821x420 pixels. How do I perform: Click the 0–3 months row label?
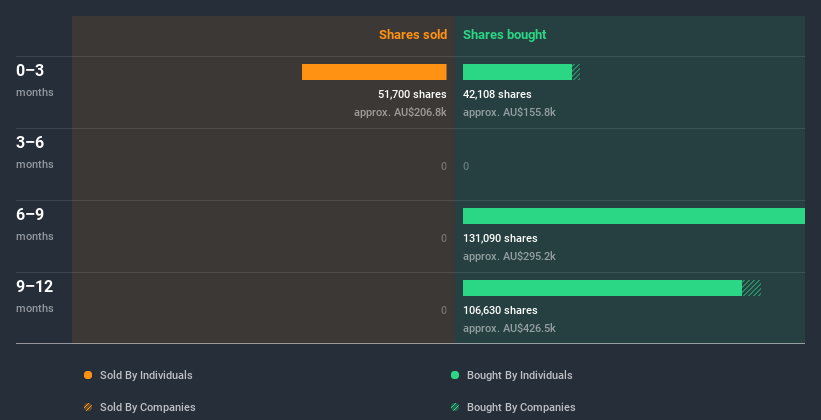click(x=35, y=80)
